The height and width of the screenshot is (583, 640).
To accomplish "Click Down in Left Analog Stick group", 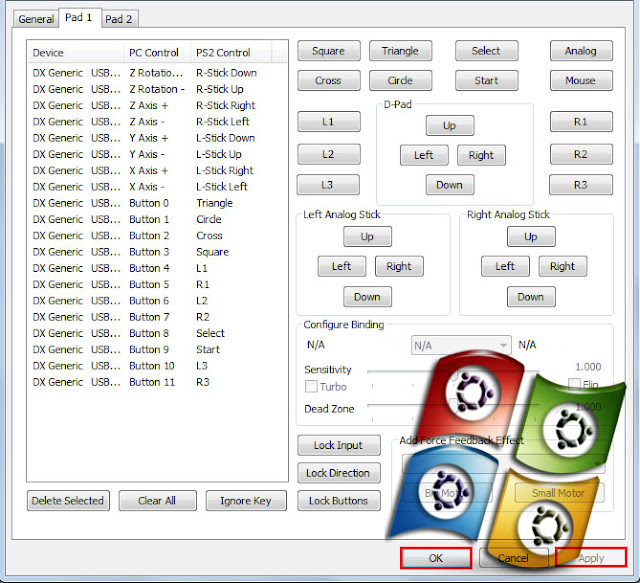I will pos(367,297).
